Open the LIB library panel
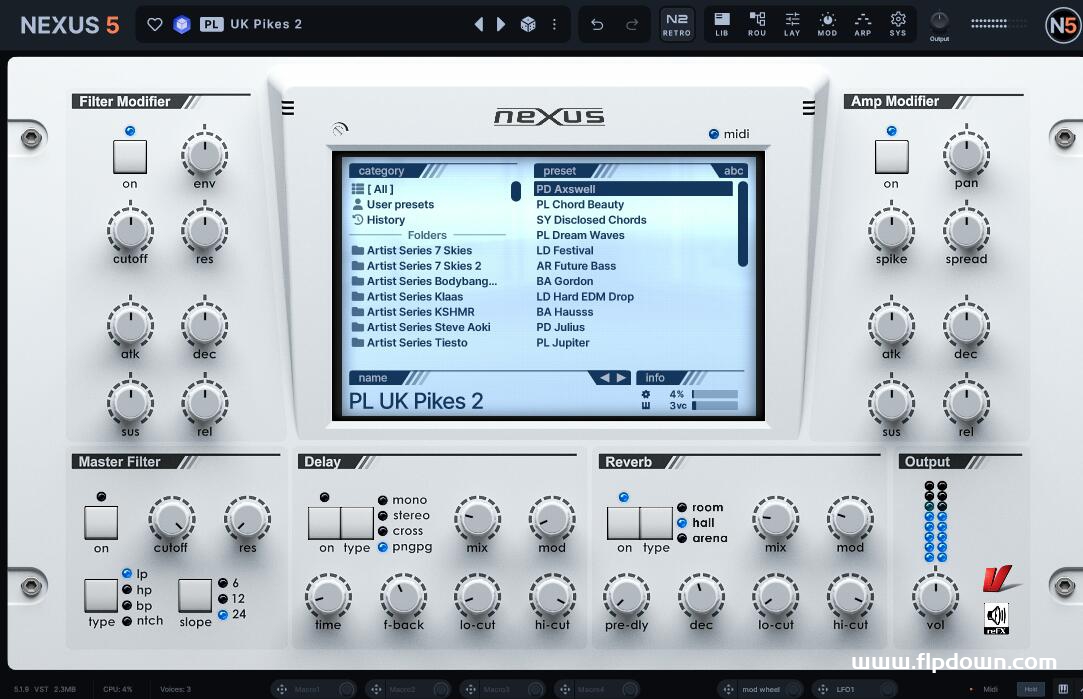 coord(722,24)
